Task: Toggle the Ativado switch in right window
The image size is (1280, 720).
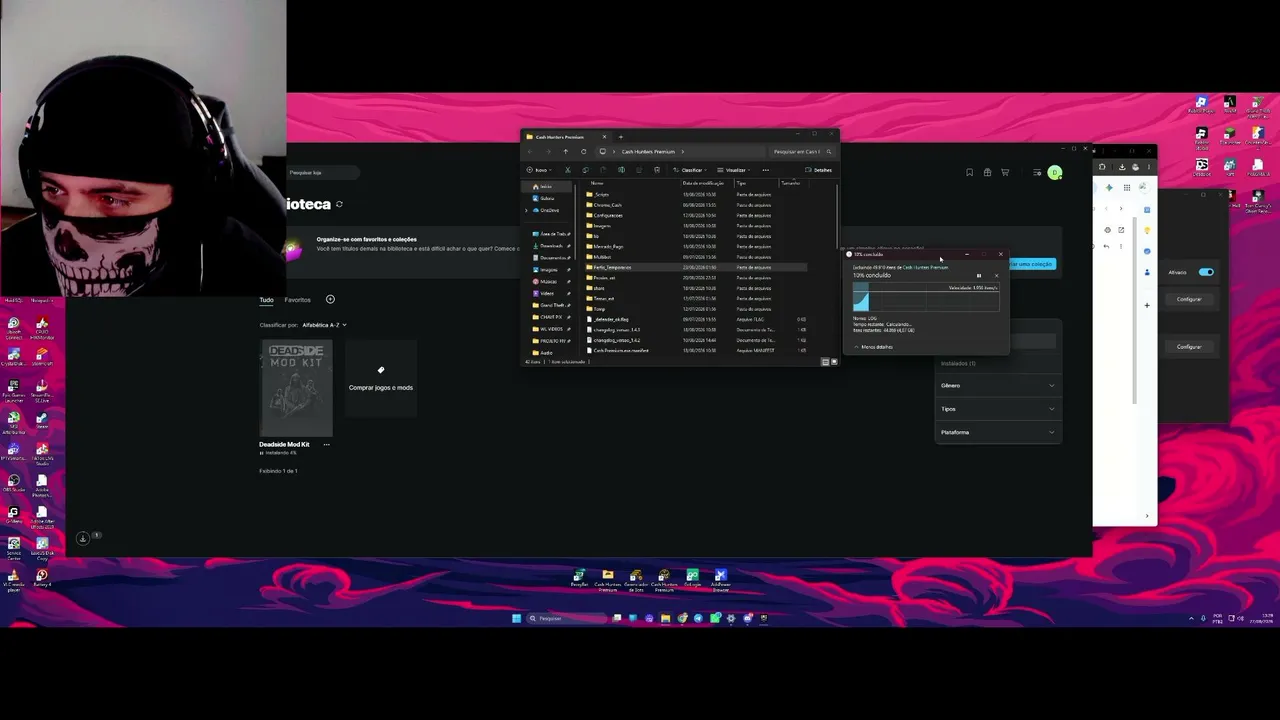Action: 1206,272
